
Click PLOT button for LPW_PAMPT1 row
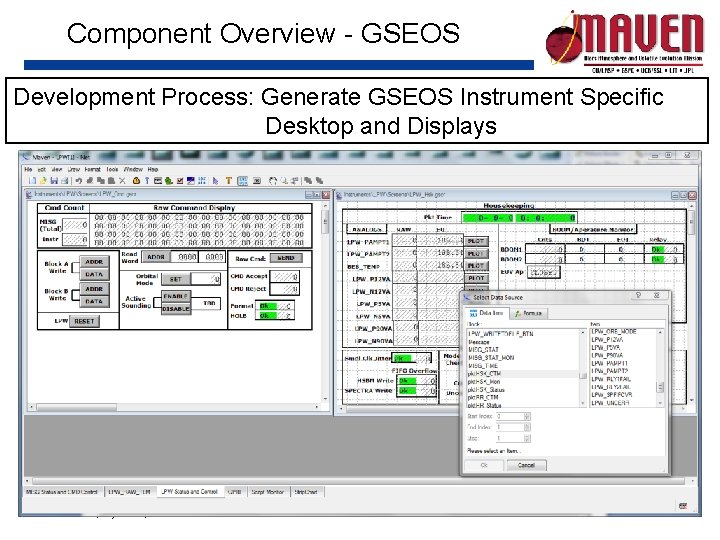[x=476, y=241]
